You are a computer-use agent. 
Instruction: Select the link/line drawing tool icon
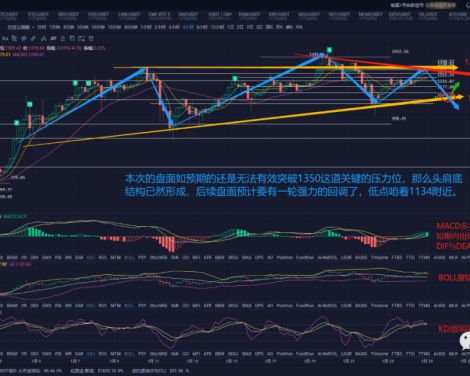click(33, 38)
